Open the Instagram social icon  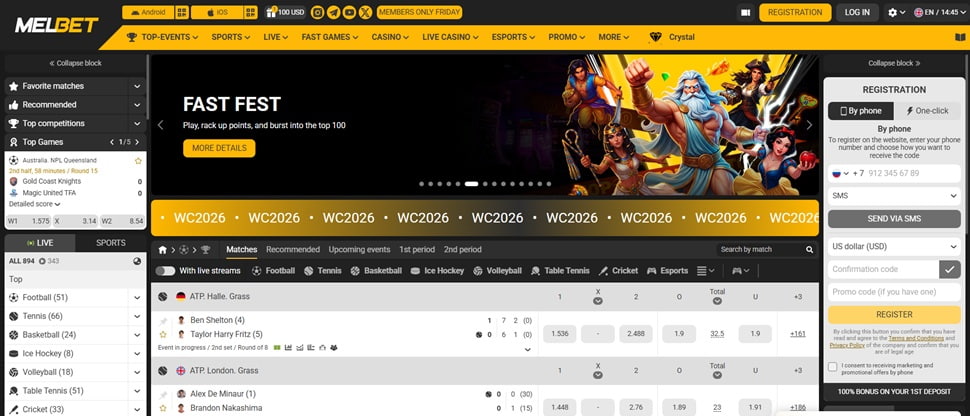(x=317, y=12)
